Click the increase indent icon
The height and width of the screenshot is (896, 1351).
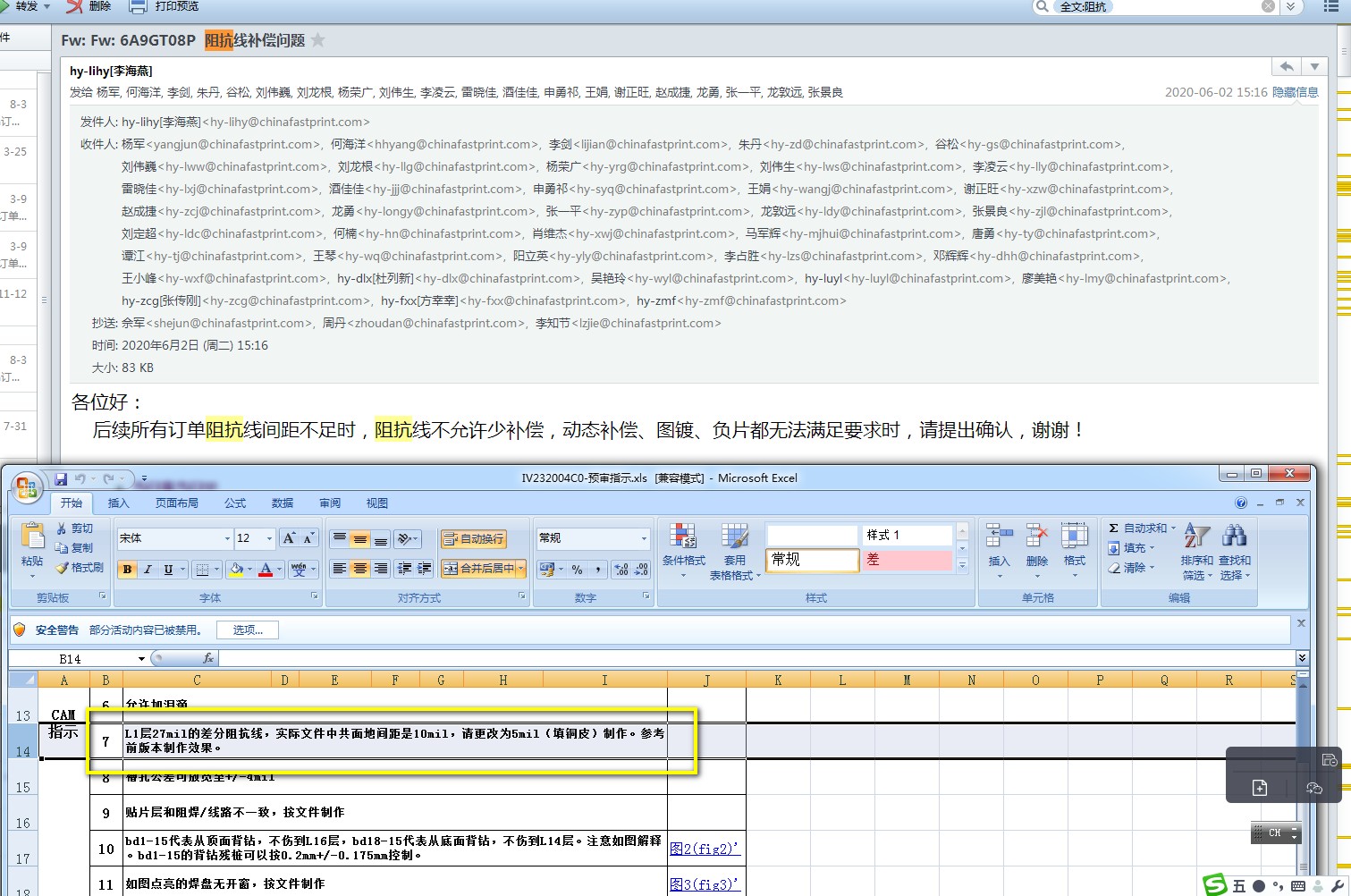pos(425,569)
